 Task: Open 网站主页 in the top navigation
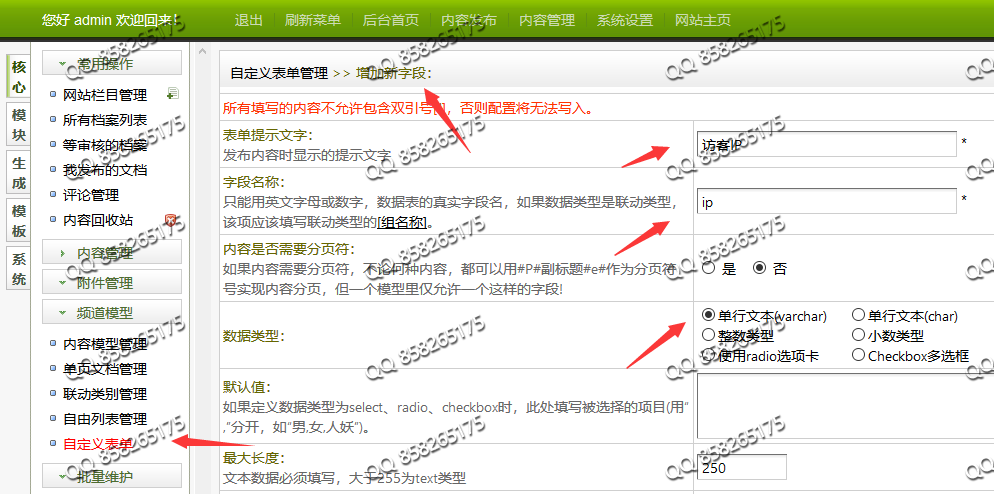(x=702, y=20)
